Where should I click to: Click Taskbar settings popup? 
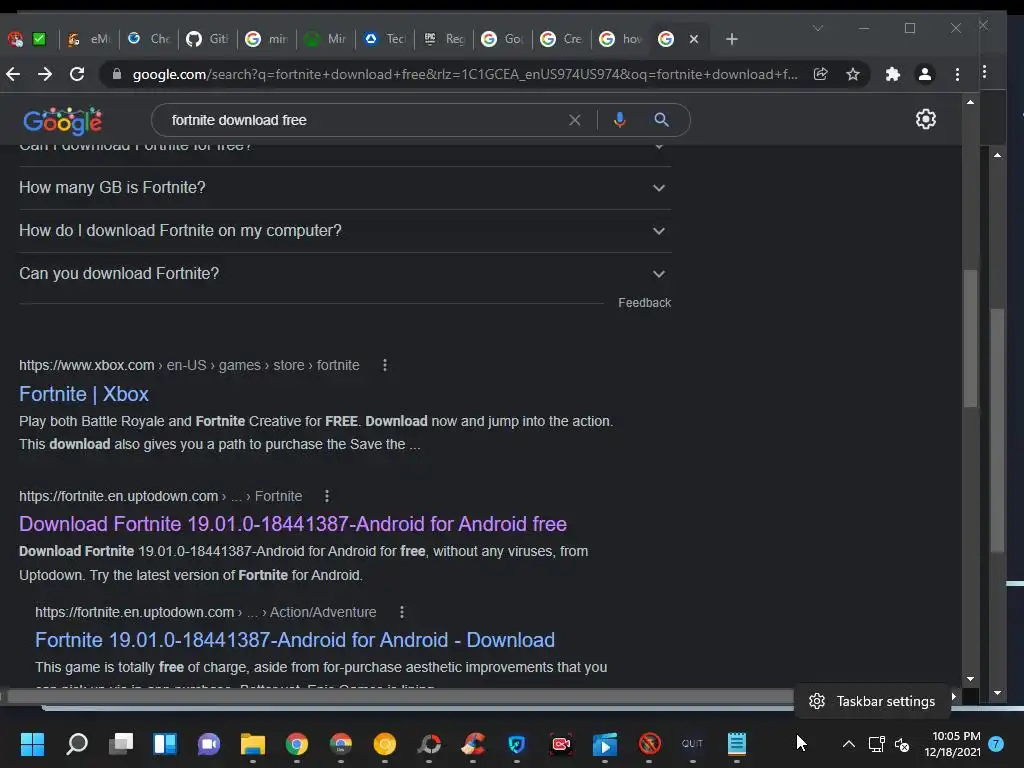point(872,701)
